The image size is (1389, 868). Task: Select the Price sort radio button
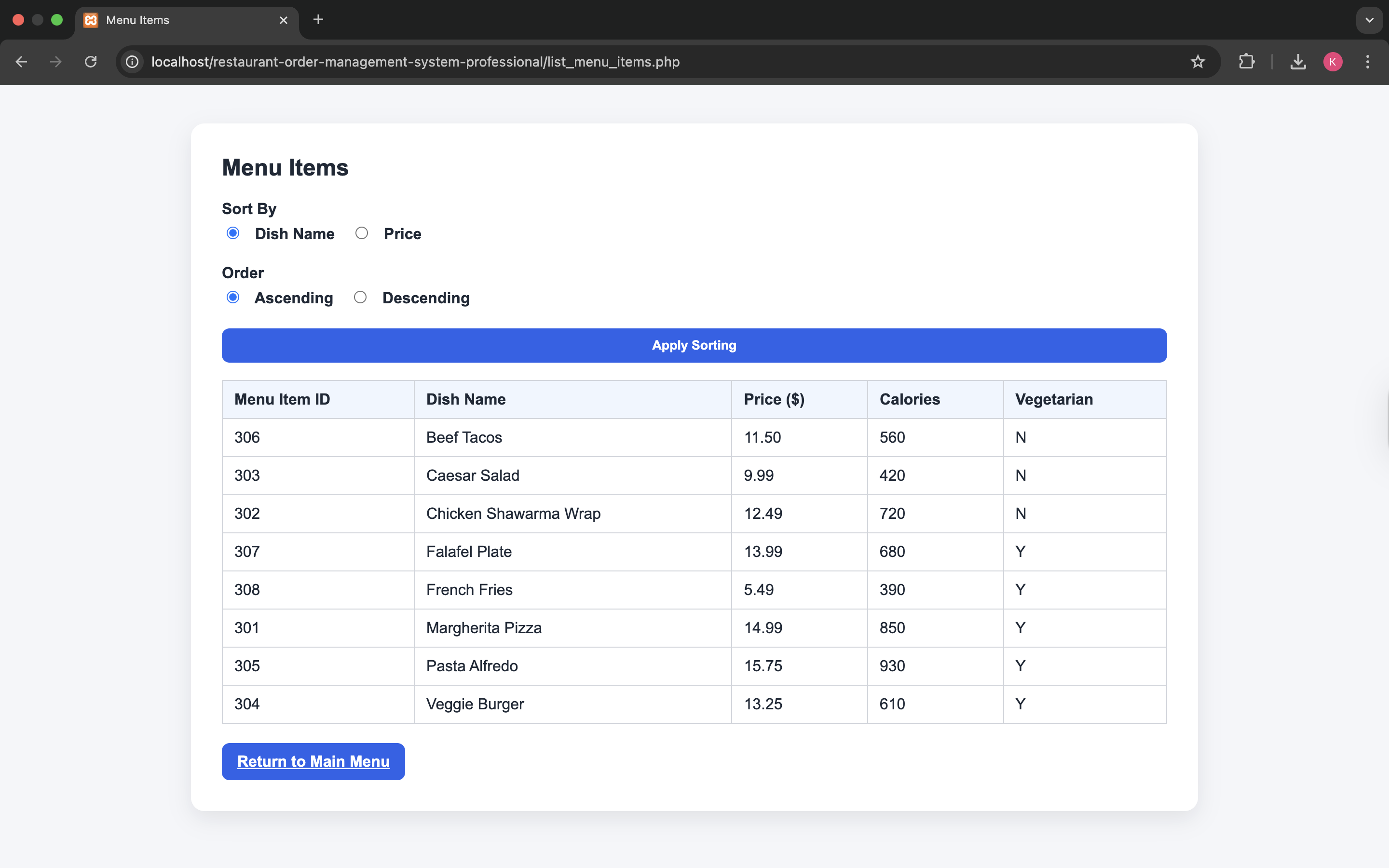(362, 233)
